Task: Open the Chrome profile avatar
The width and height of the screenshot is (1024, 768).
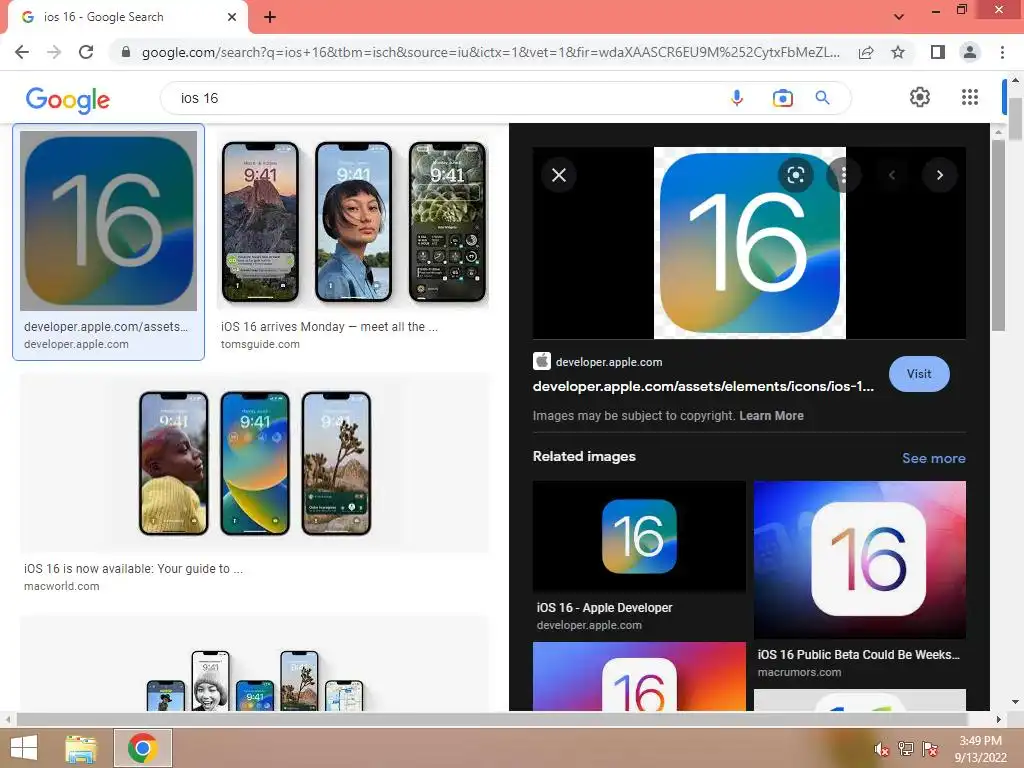Action: click(x=970, y=52)
